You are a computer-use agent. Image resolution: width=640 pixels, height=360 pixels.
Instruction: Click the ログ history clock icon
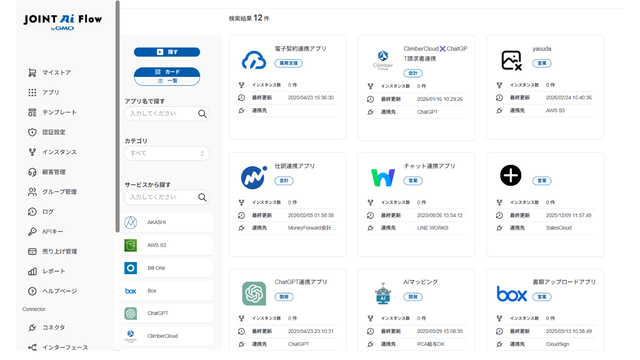pyautogui.click(x=32, y=212)
